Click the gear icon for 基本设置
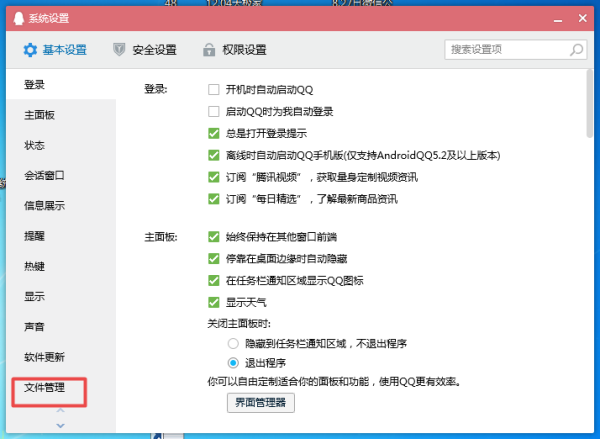Screen dimensions: 600x439 pyautogui.click(x=30, y=50)
